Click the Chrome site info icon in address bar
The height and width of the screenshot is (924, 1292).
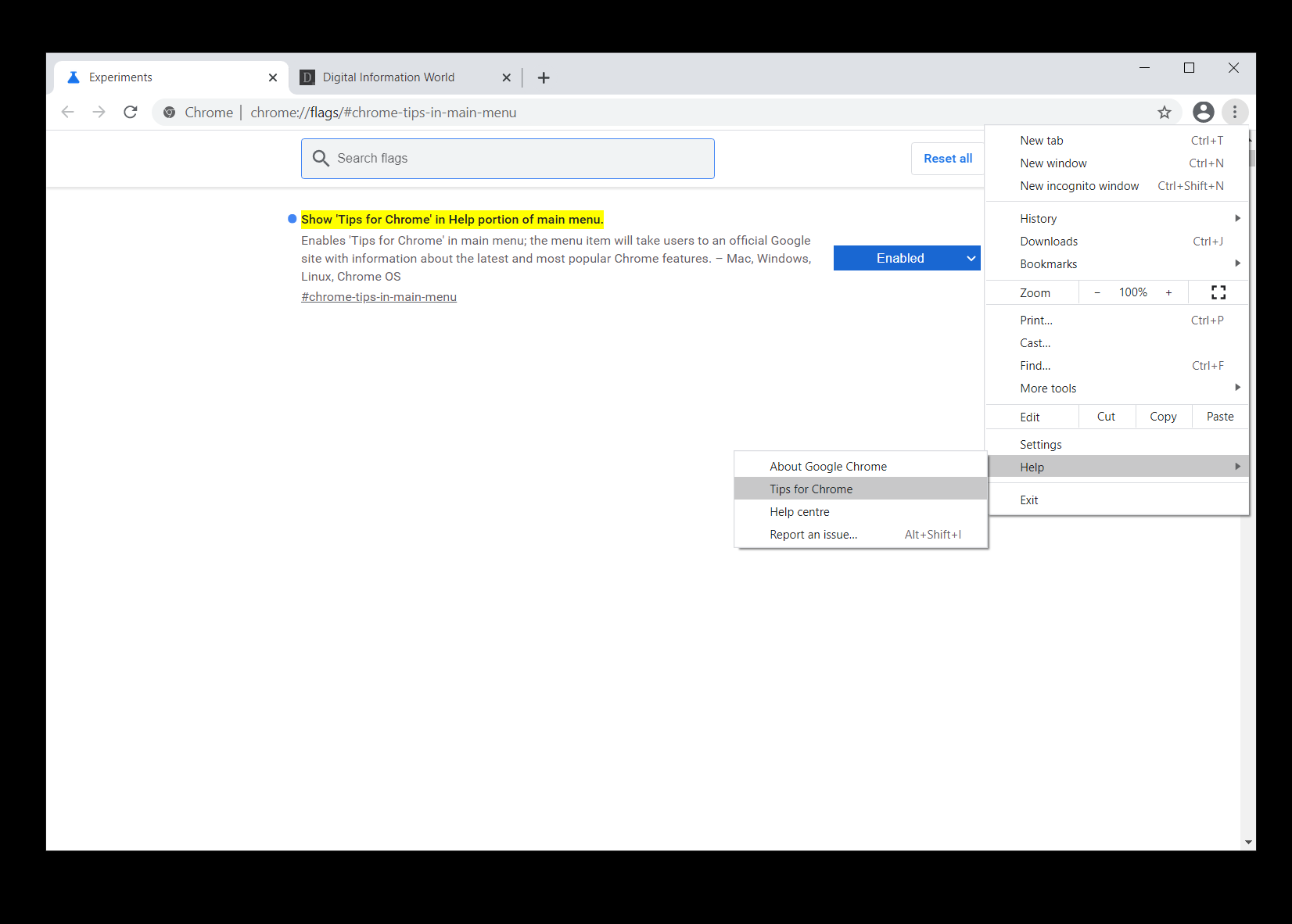point(169,113)
